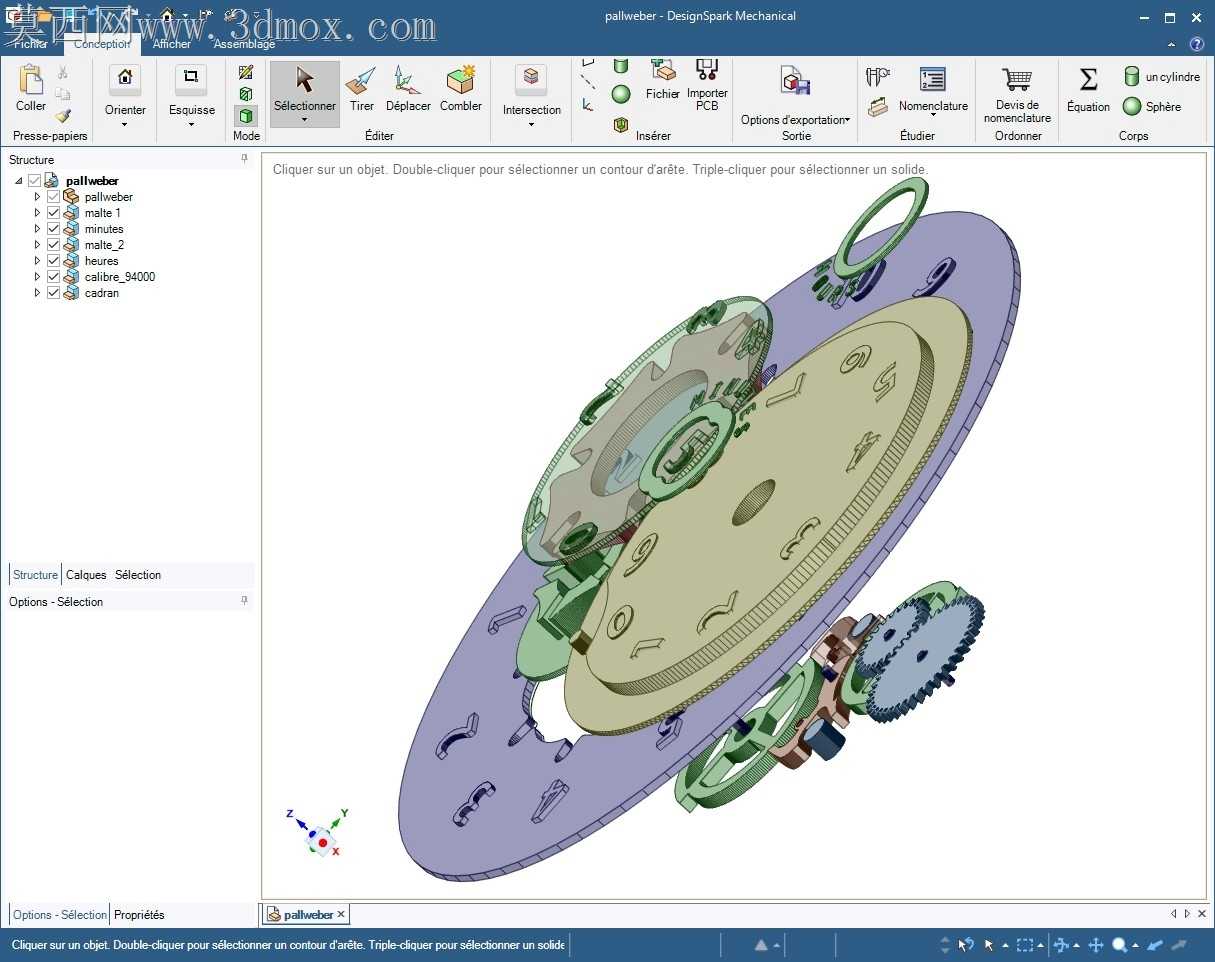The height and width of the screenshot is (962, 1215).
Task: Expand the minutes tree node
Action: pyautogui.click(x=38, y=229)
